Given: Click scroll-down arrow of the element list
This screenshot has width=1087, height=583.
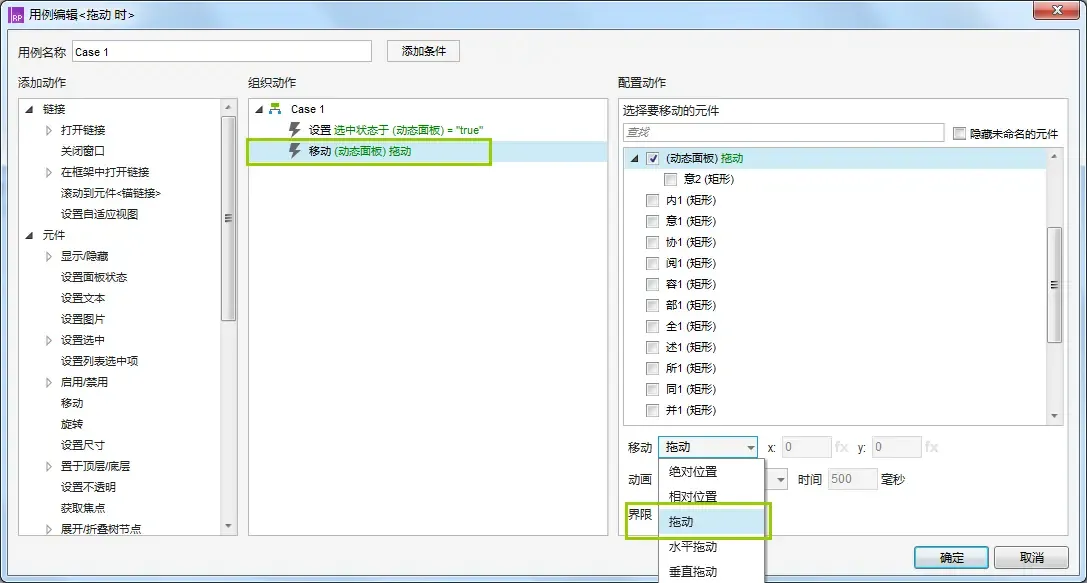Looking at the screenshot, I should [x=1054, y=417].
